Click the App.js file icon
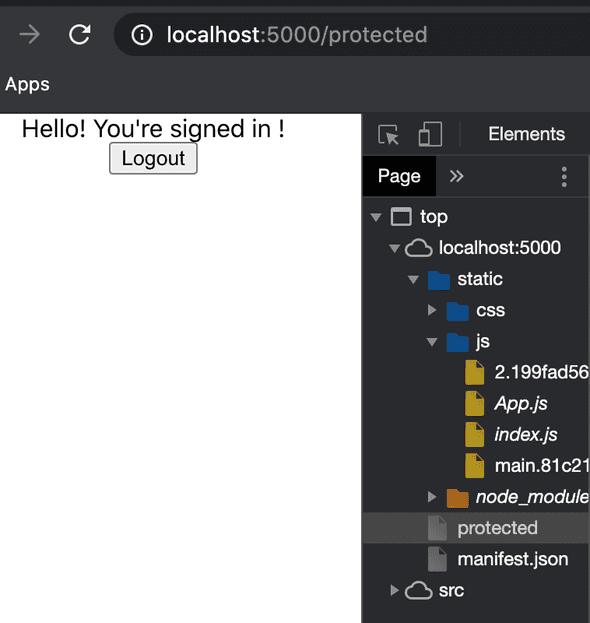 pos(474,403)
